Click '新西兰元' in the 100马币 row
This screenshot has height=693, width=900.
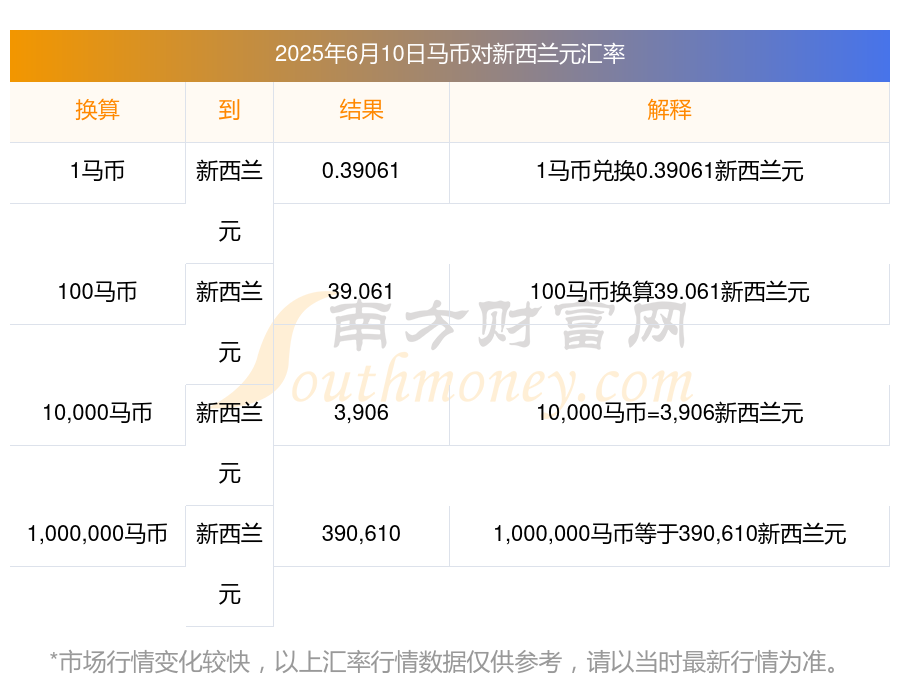click(229, 322)
